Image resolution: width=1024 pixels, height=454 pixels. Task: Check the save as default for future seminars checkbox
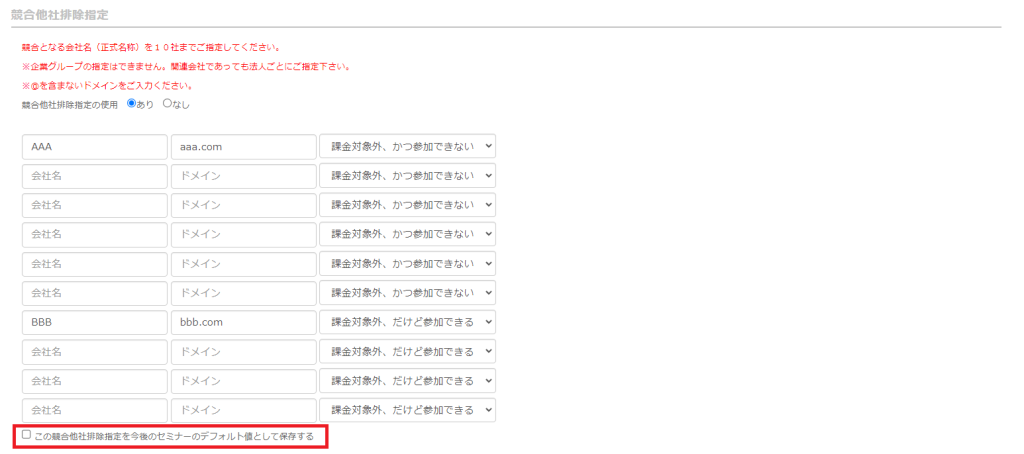pos(27,435)
